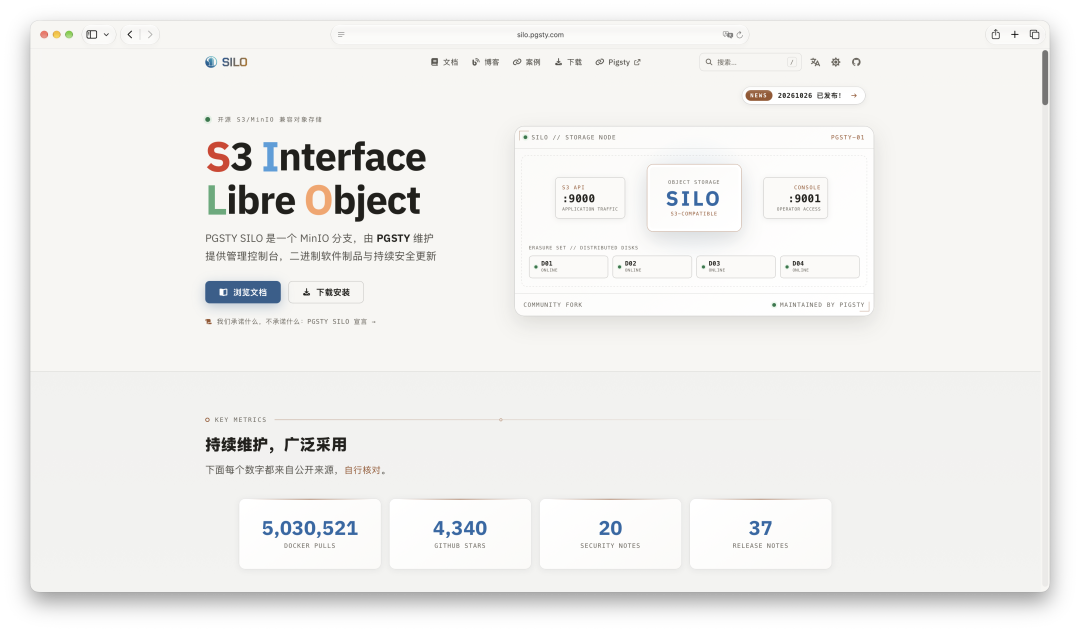Click the SILO object storage center box

coord(694,198)
